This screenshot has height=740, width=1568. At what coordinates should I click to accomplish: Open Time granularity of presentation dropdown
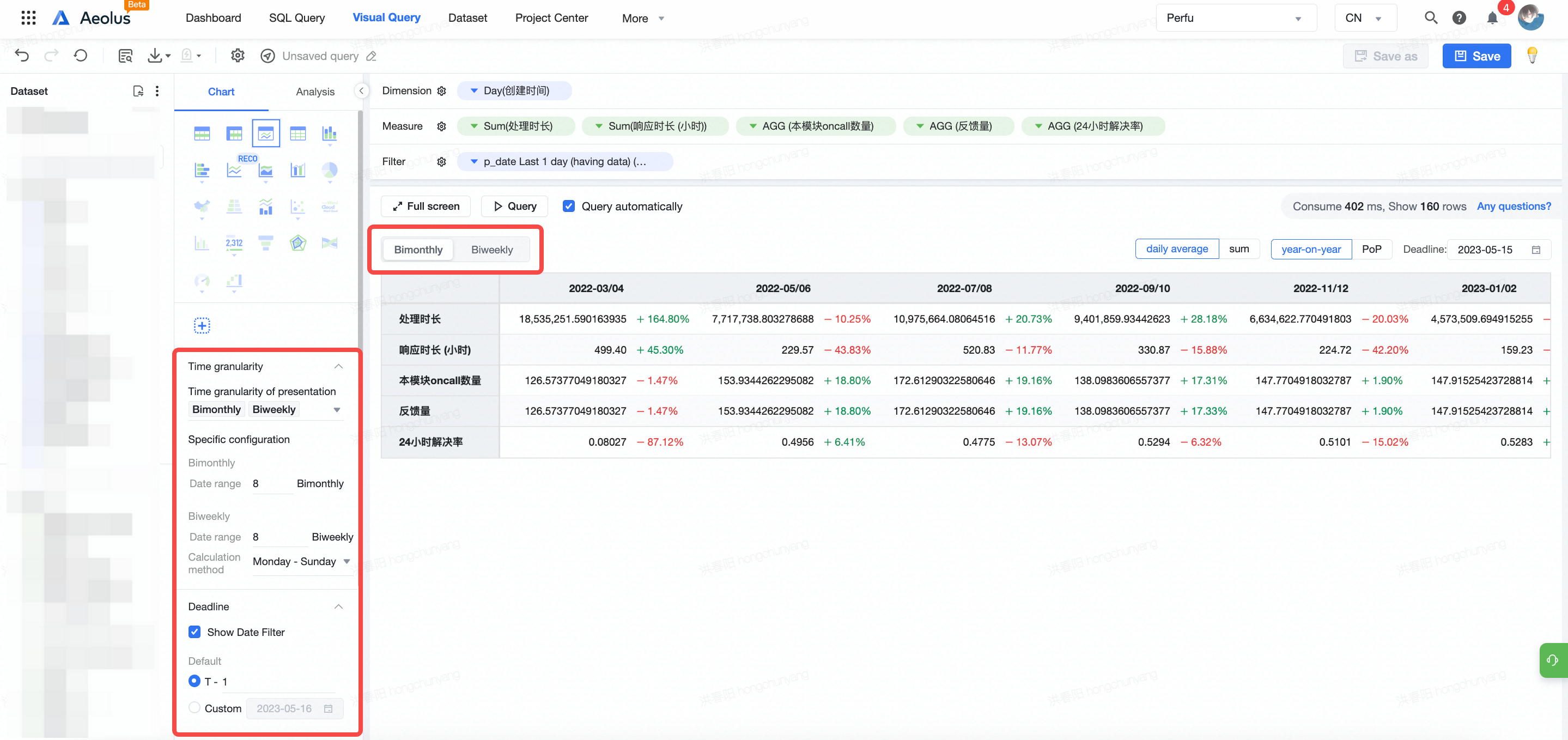coord(265,410)
